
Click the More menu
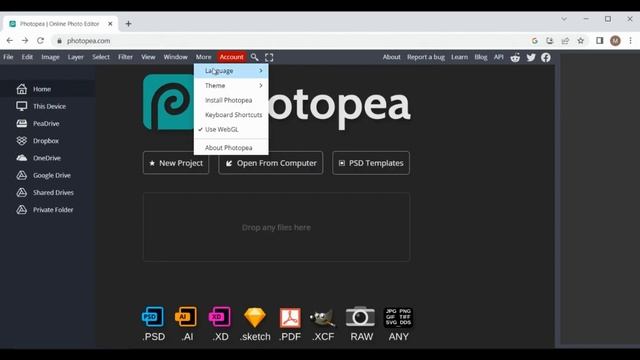[x=203, y=57]
